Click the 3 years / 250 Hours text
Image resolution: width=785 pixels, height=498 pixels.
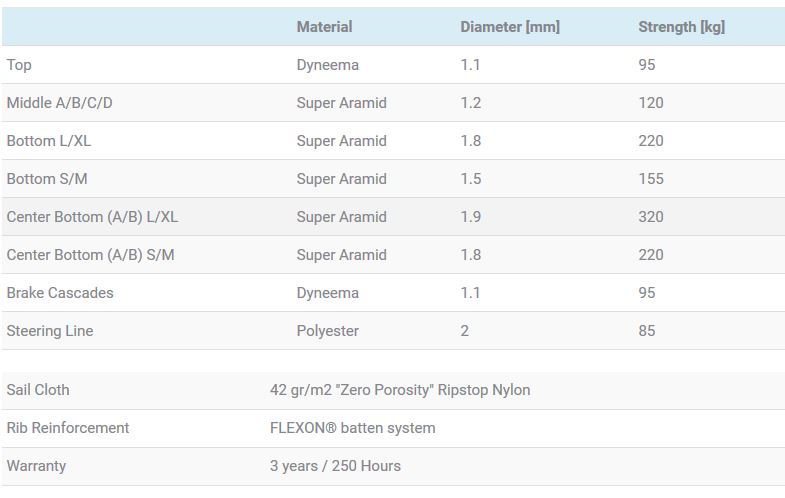(x=335, y=466)
